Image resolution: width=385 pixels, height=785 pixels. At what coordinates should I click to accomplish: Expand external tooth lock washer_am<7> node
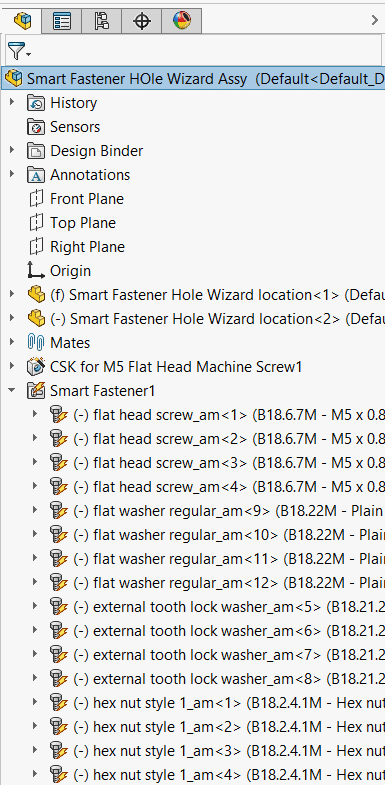click(x=35, y=655)
